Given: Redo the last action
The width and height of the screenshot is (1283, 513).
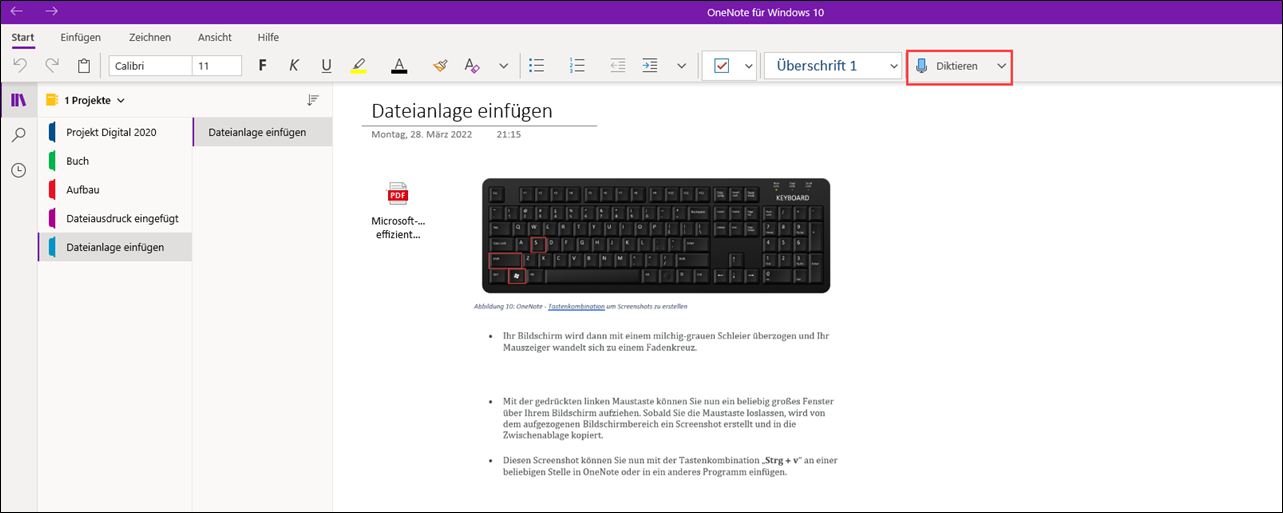Looking at the screenshot, I should click(x=52, y=65).
